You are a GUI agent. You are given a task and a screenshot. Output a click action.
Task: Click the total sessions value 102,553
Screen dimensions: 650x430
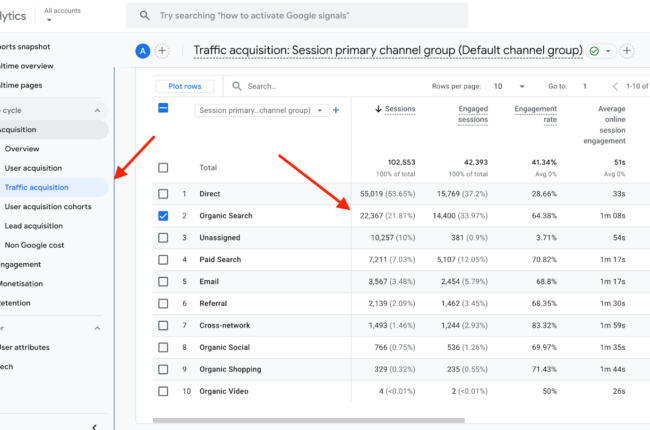pos(401,162)
